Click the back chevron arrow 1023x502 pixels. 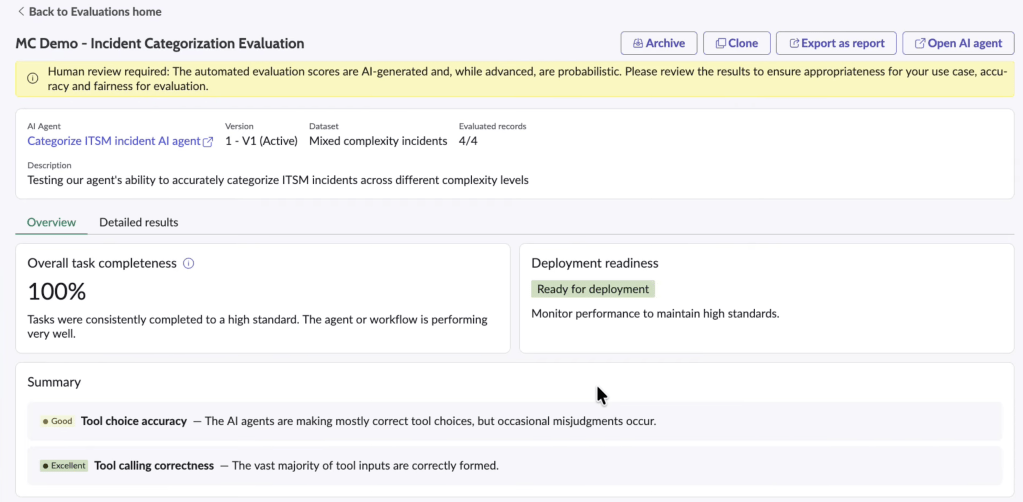tap(21, 12)
